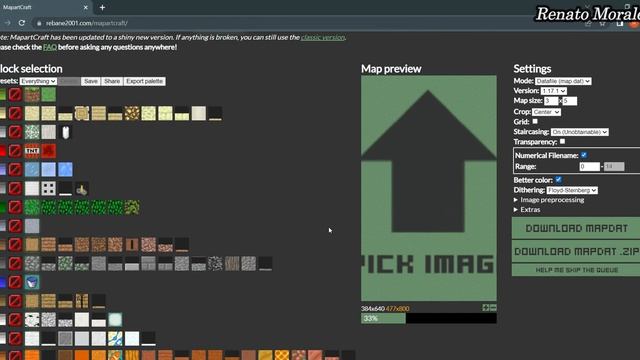Click the blue color swatch of the water row

3,282
